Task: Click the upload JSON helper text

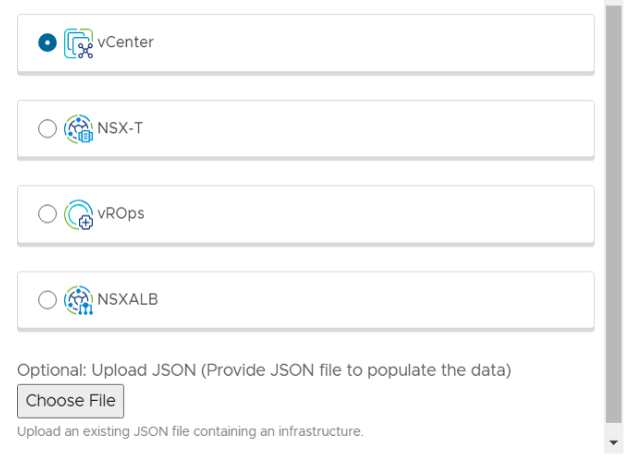Action: click(x=190, y=432)
